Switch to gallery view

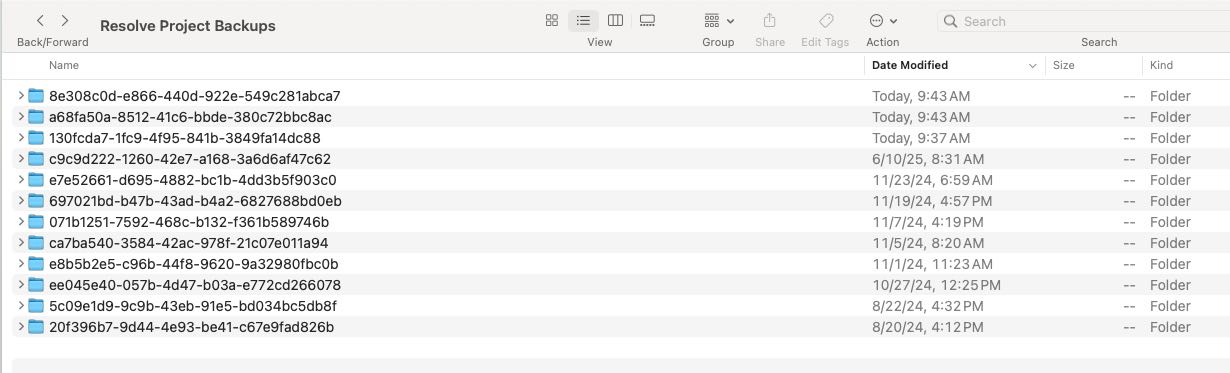[x=647, y=21]
